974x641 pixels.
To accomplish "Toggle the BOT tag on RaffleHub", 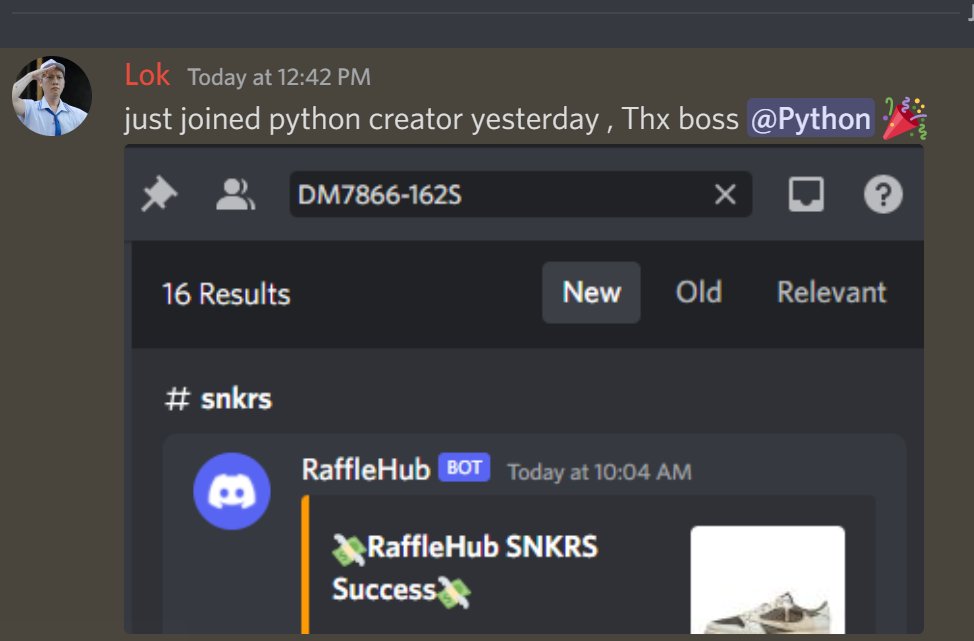I will coord(461,466).
